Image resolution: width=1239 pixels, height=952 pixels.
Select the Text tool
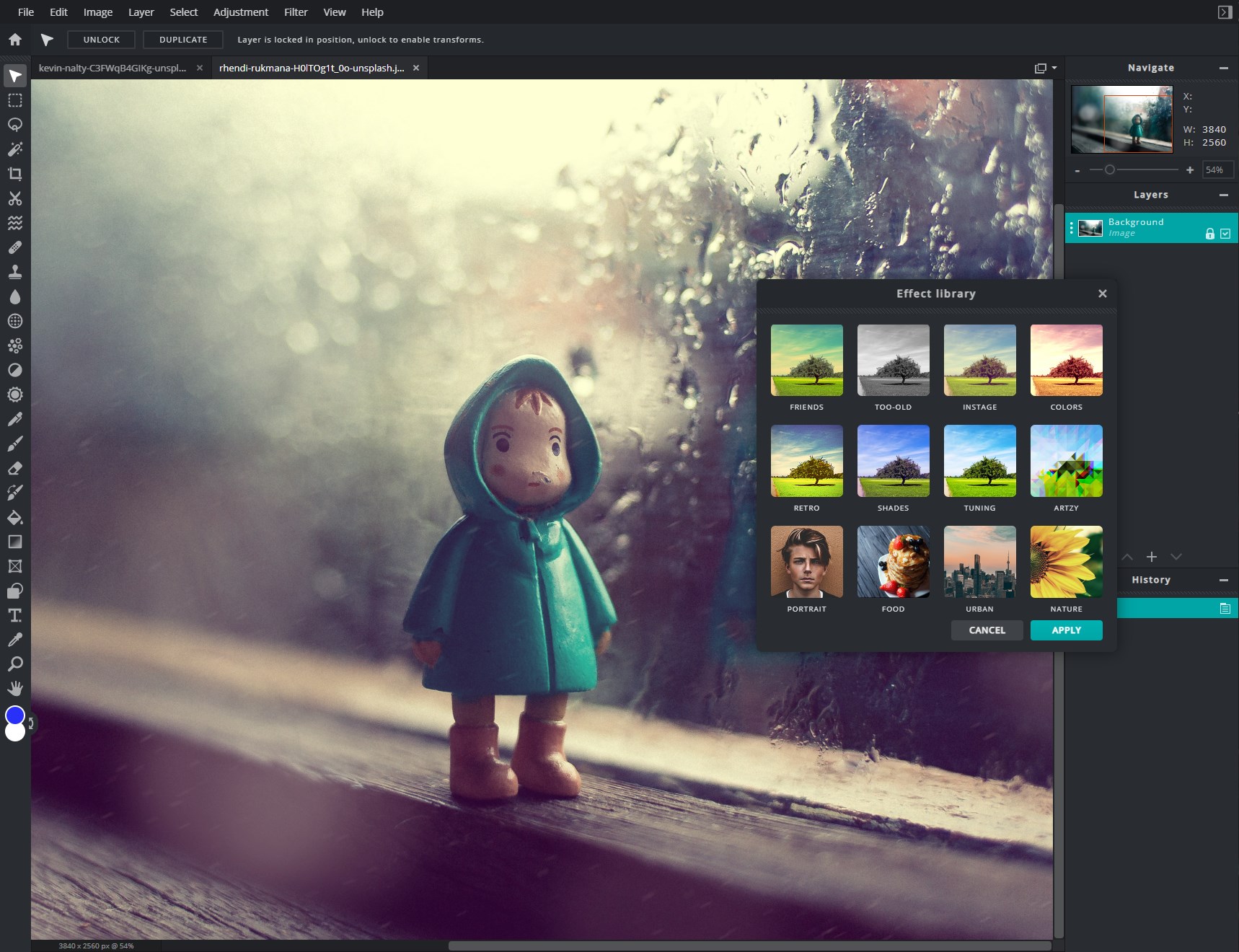(x=14, y=615)
